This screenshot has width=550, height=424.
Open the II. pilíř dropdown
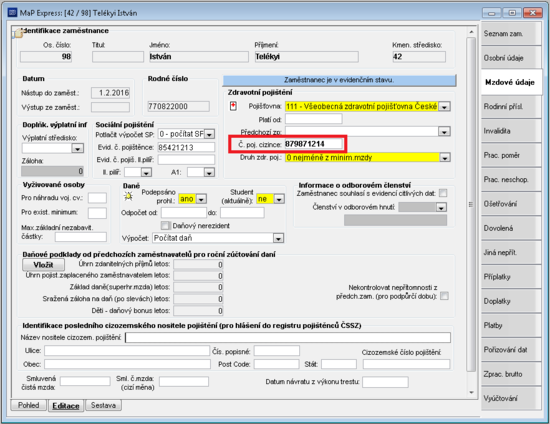[146, 173]
